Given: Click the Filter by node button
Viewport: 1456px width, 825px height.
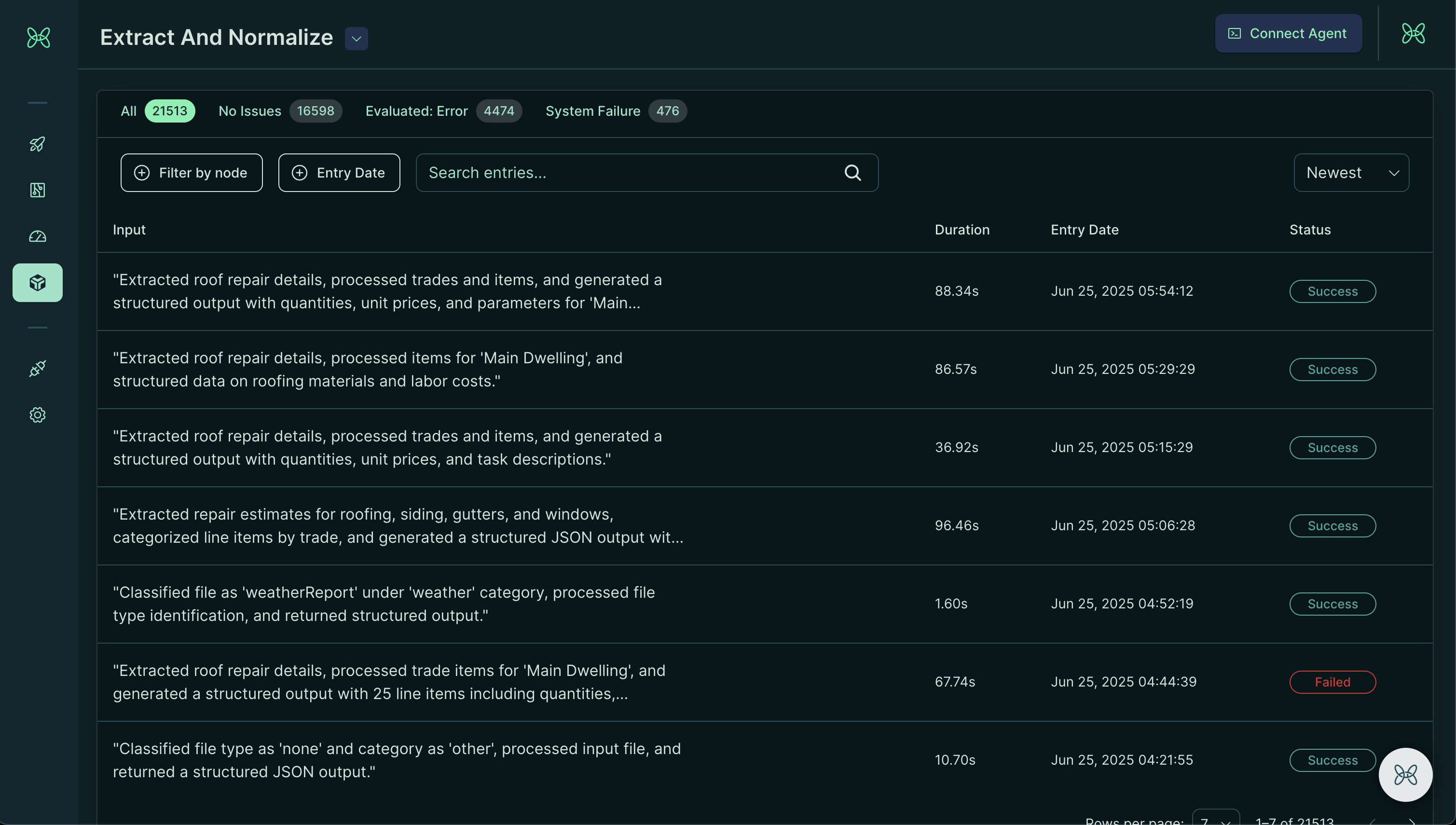Looking at the screenshot, I should tap(192, 173).
